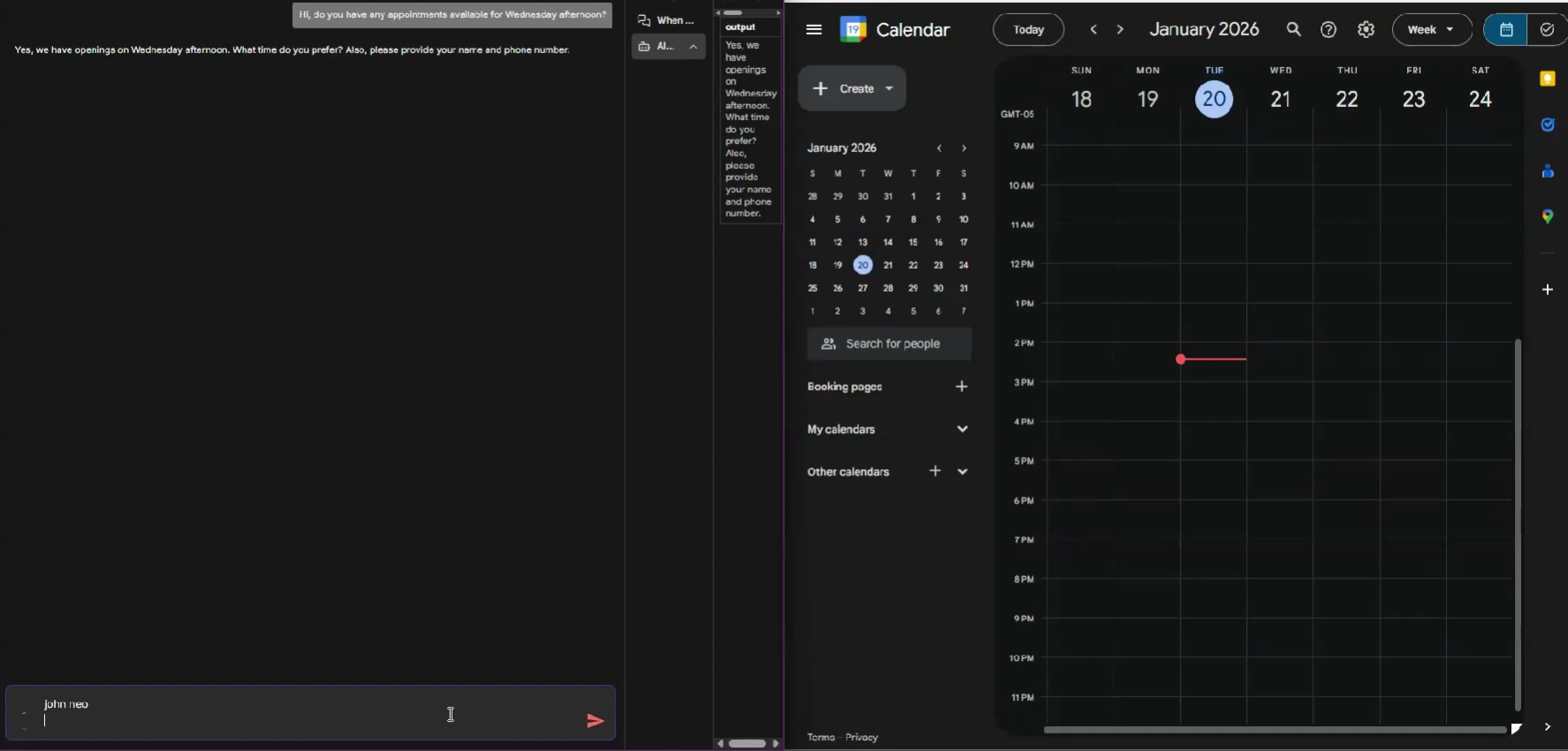This screenshot has height=751, width=1568.
Task: Open the main menu hamburger icon
Action: coord(814,29)
